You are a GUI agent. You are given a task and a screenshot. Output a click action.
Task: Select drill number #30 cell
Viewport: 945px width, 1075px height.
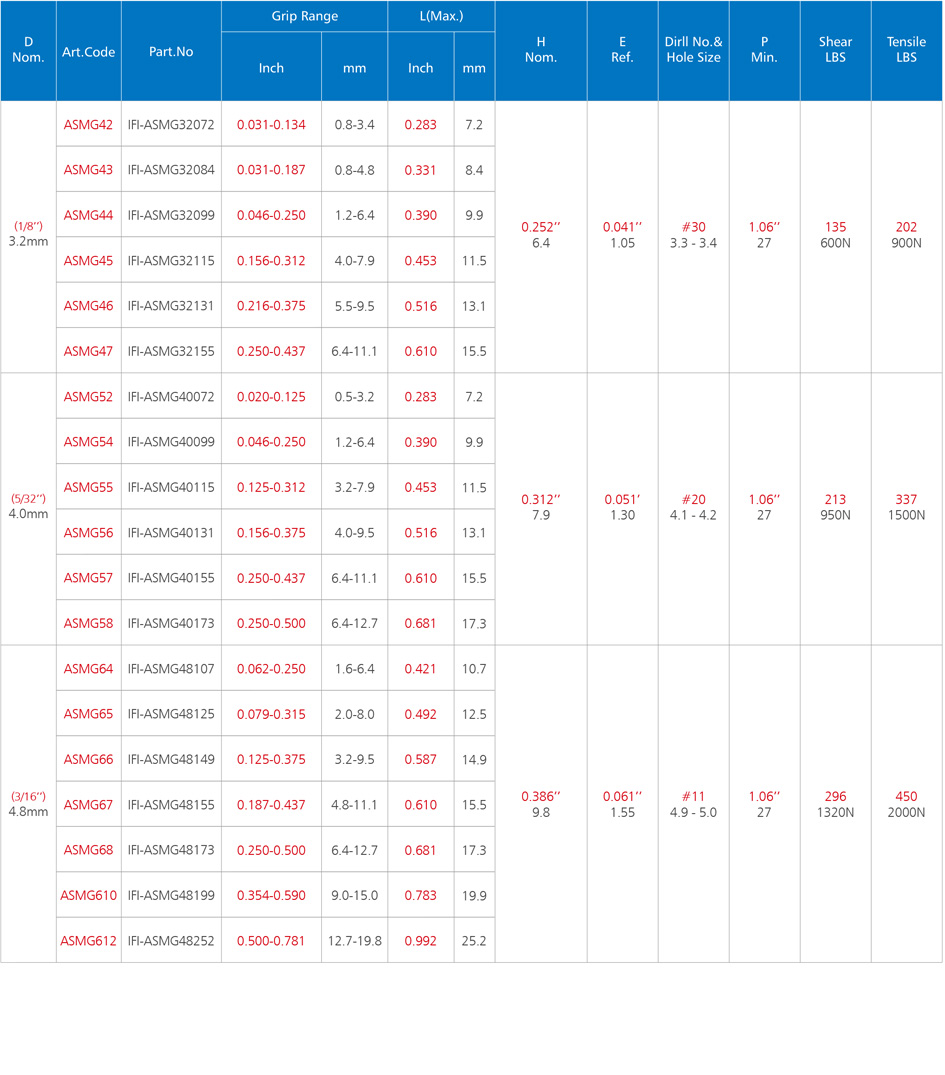(693, 235)
